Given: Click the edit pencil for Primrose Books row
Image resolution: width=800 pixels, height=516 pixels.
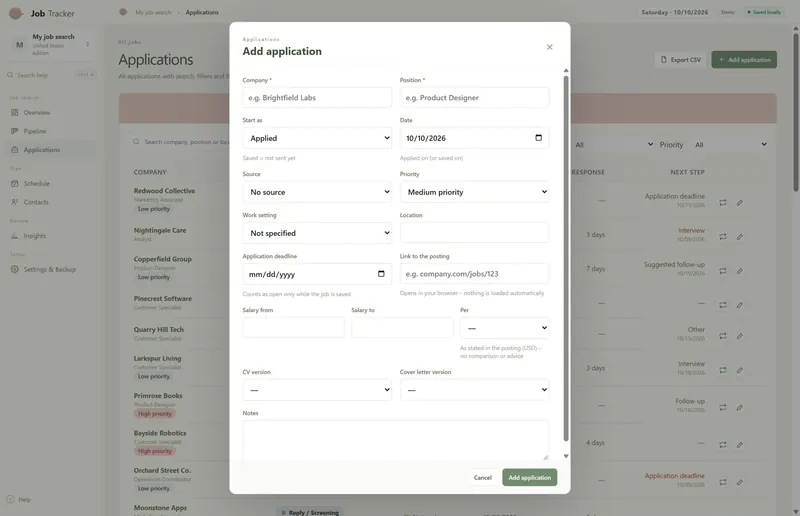Looking at the screenshot, I should tap(739, 407).
